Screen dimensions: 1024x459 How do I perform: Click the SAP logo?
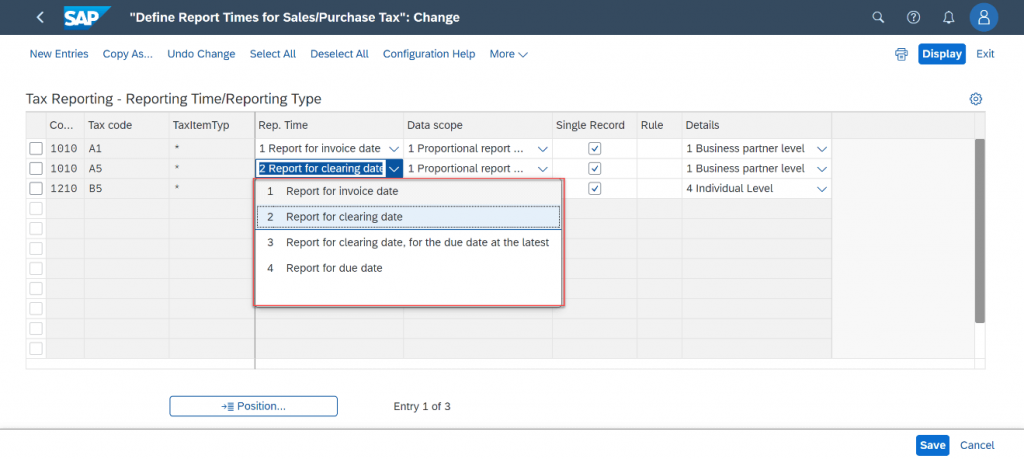(87, 18)
